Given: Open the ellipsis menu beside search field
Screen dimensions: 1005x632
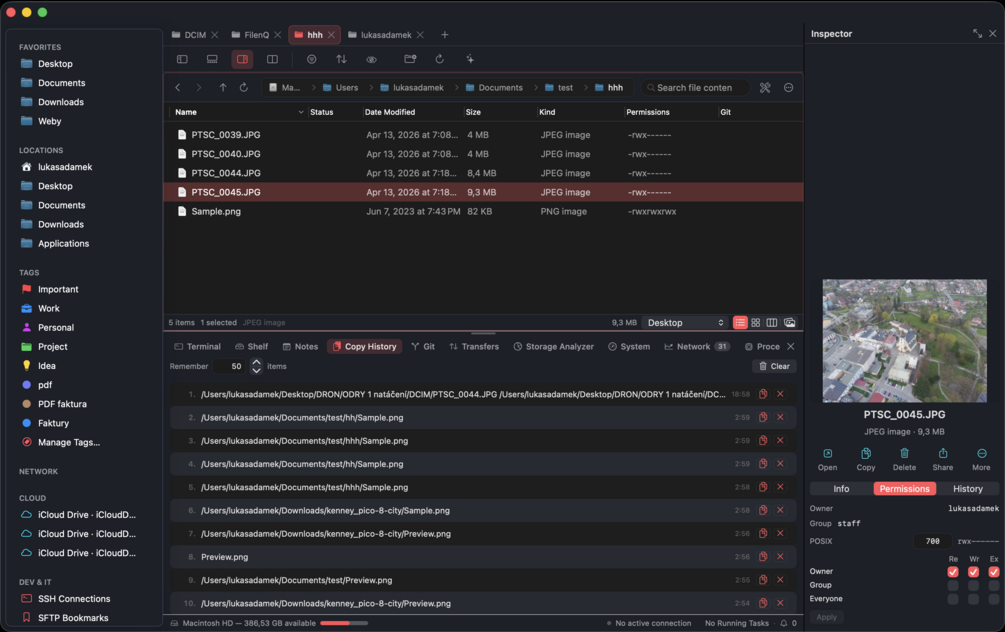Looking at the screenshot, I should point(788,88).
